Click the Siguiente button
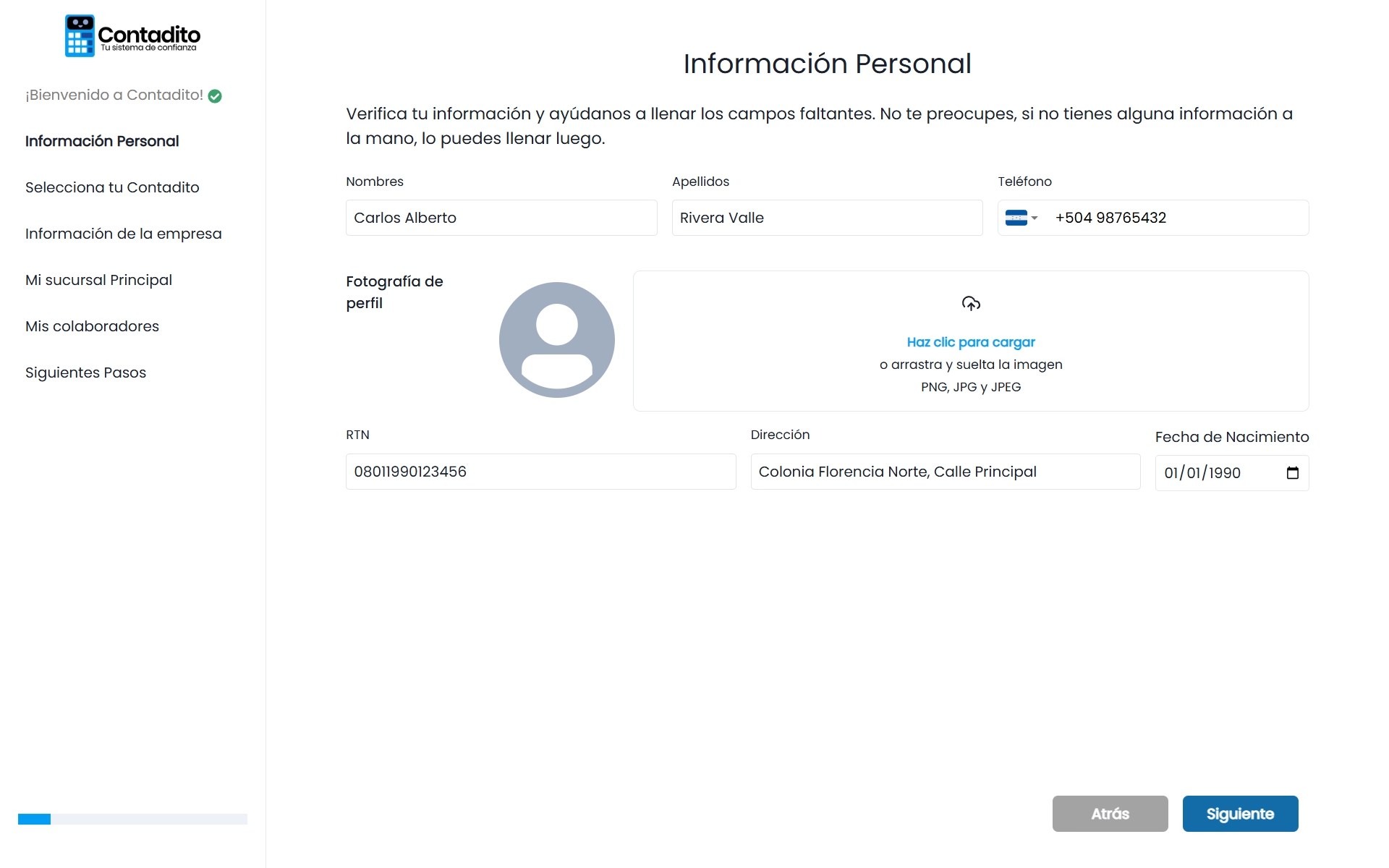Screen dimensions: 1389x868 pos(1240,814)
